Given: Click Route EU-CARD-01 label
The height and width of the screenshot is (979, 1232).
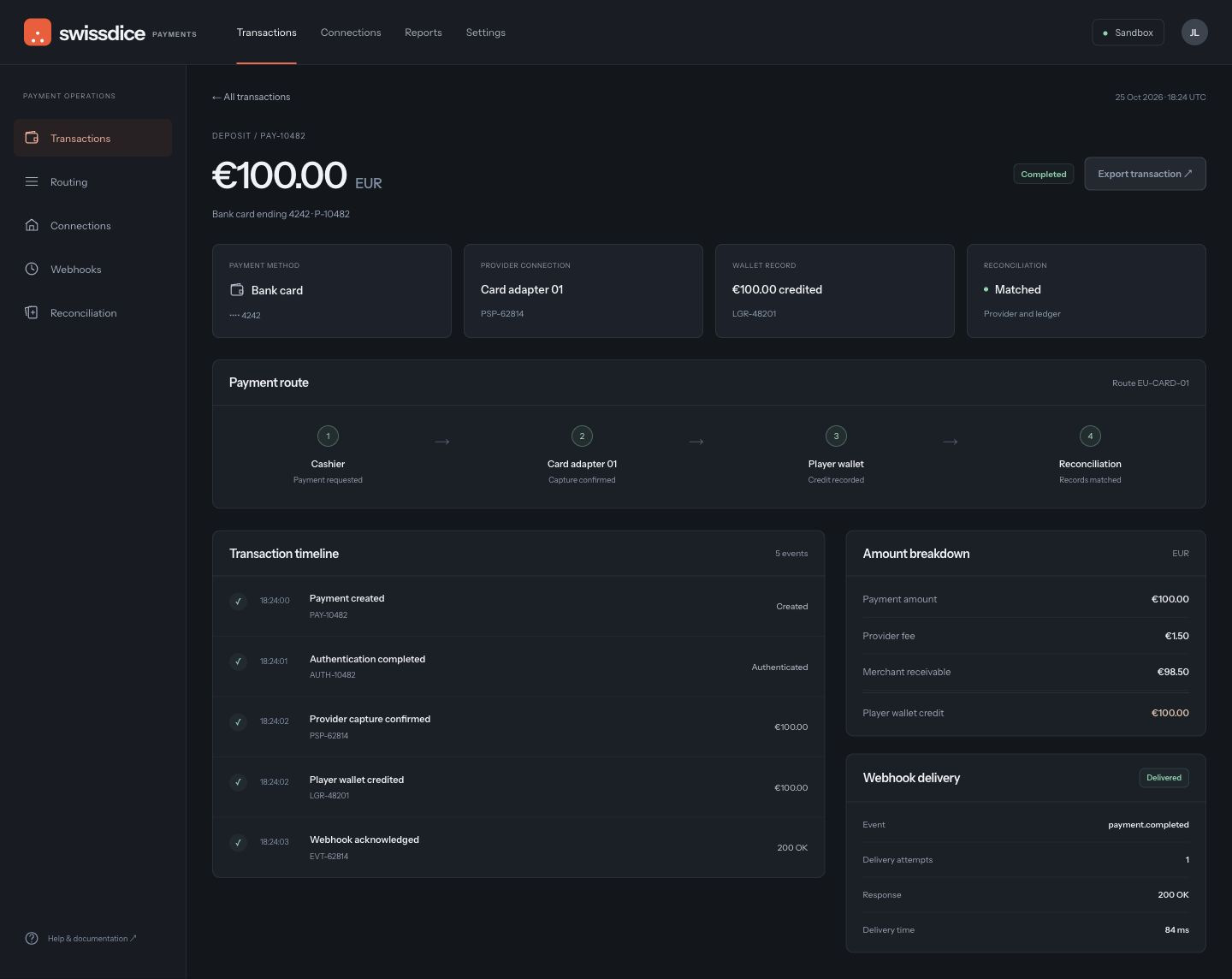Looking at the screenshot, I should [x=1150, y=383].
